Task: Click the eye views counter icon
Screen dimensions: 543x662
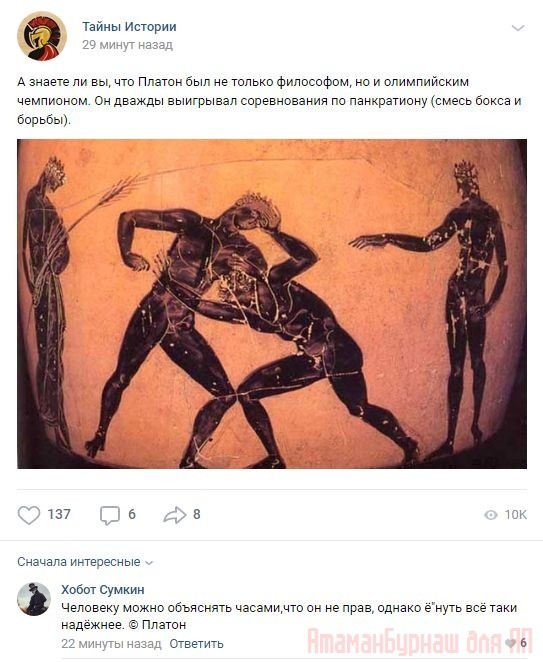Action: coord(491,515)
